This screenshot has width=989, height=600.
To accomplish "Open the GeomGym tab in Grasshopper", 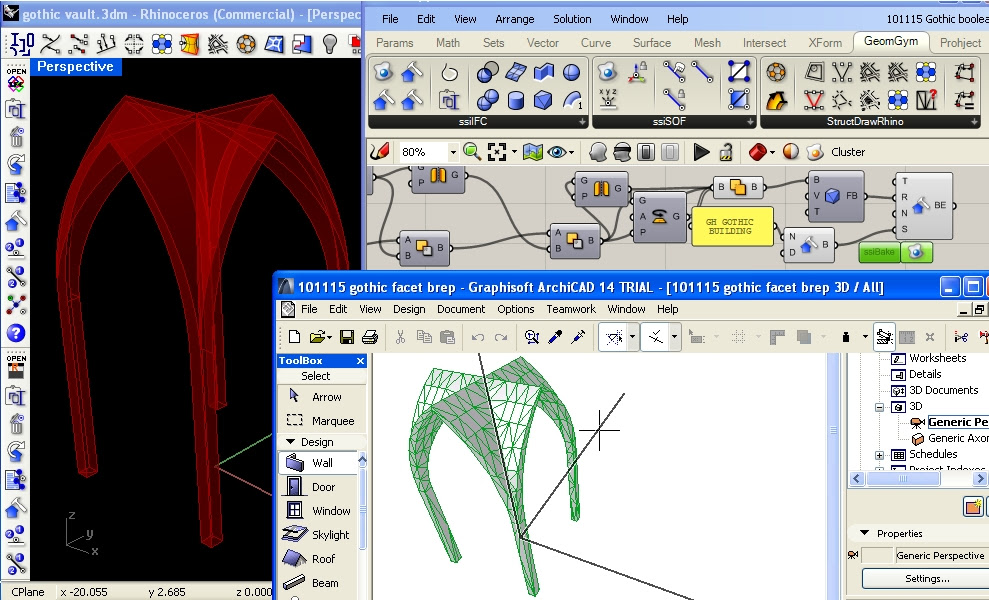I will point(891,41).
